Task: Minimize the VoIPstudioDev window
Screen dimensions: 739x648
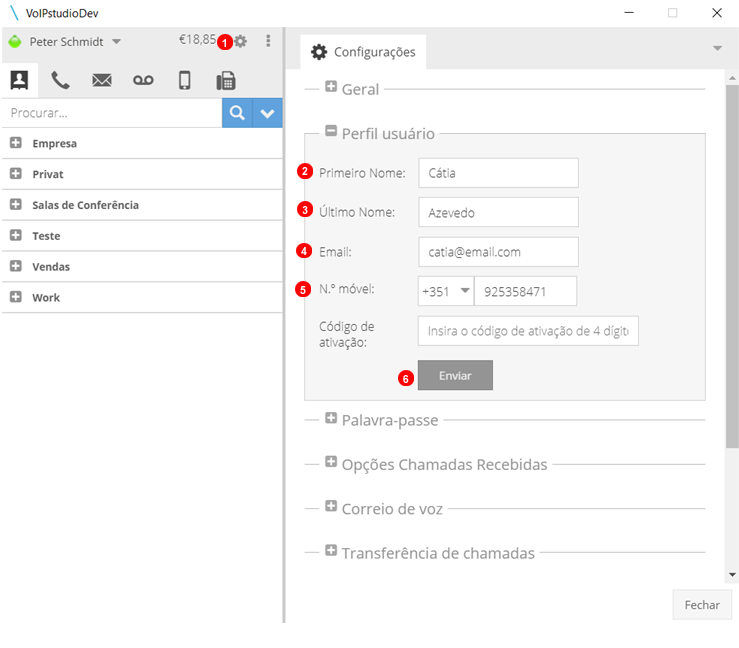Action: [629, 13]
